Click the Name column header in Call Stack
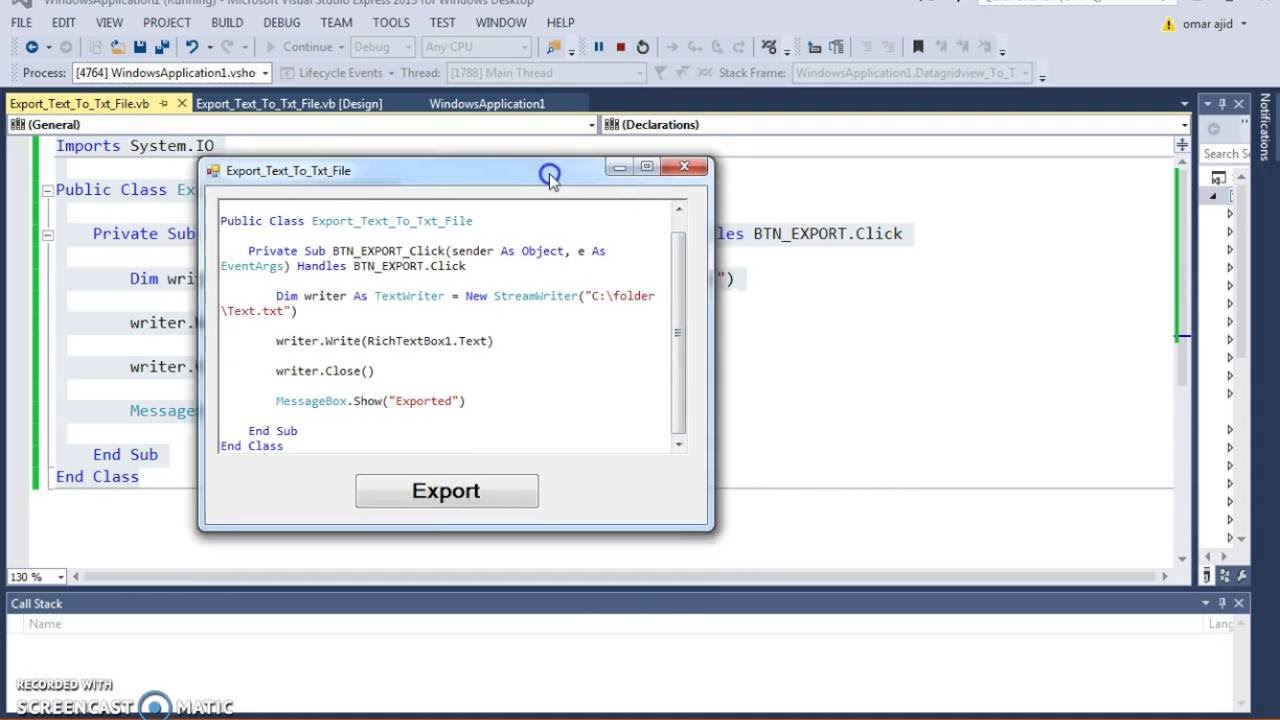1280x720 pixels. pyautogui.click(x=45, y=623)
